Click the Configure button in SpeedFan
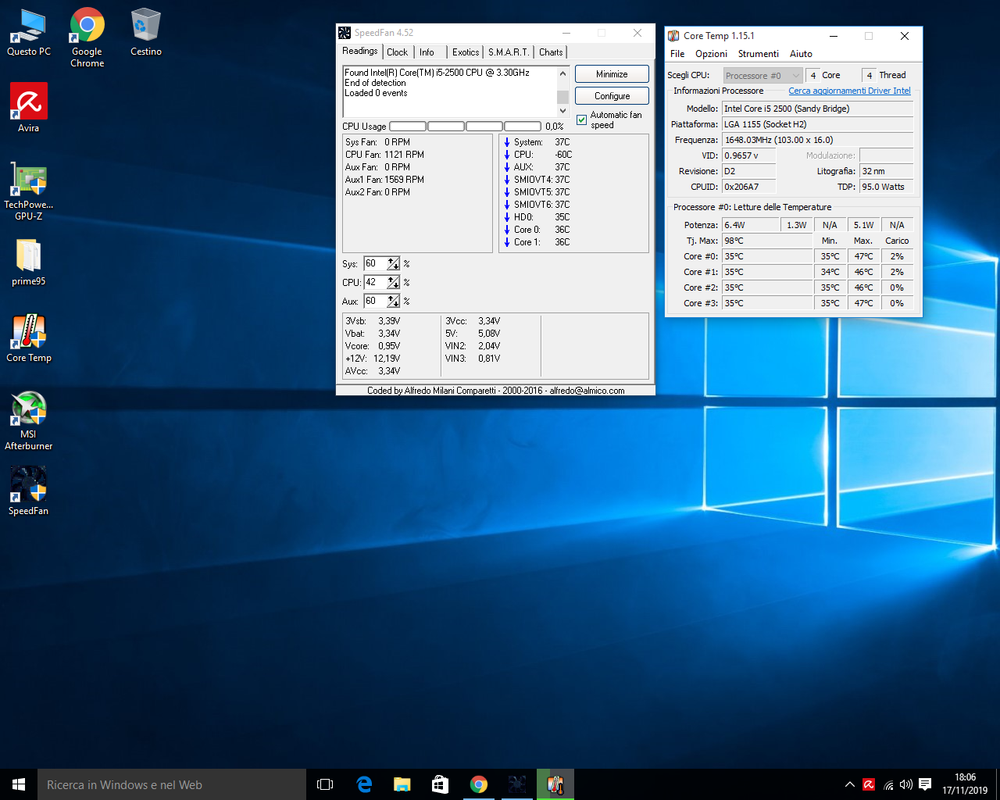This screenshot has width=1000, height=800. click(612, 96)
